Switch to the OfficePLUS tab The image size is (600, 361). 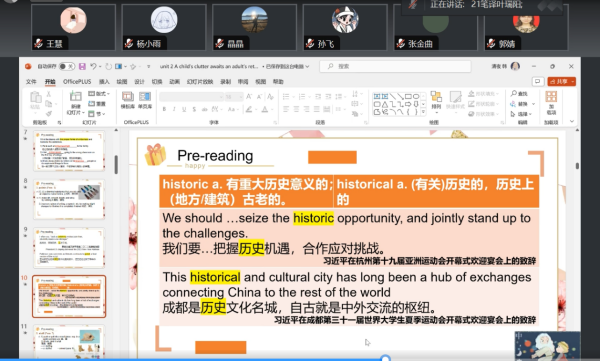(77, 82)
